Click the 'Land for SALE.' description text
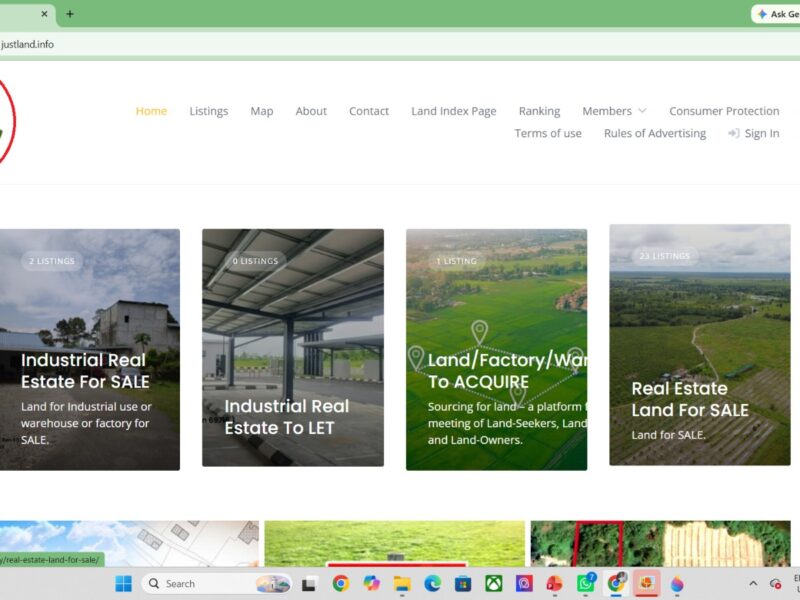Image resolution: width=800 pixels, height=600 pixels. (x=668, y=435)
